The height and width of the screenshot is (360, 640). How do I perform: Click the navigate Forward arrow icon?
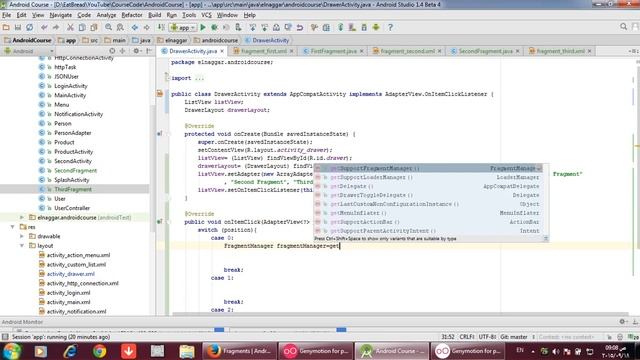click(x=147, y=27)
